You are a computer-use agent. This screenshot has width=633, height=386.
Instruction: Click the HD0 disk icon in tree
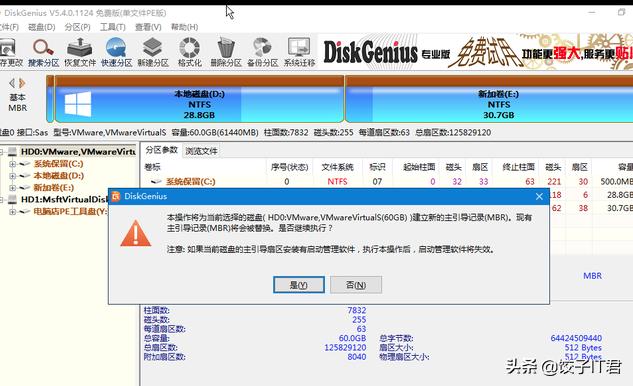[13, 152]
